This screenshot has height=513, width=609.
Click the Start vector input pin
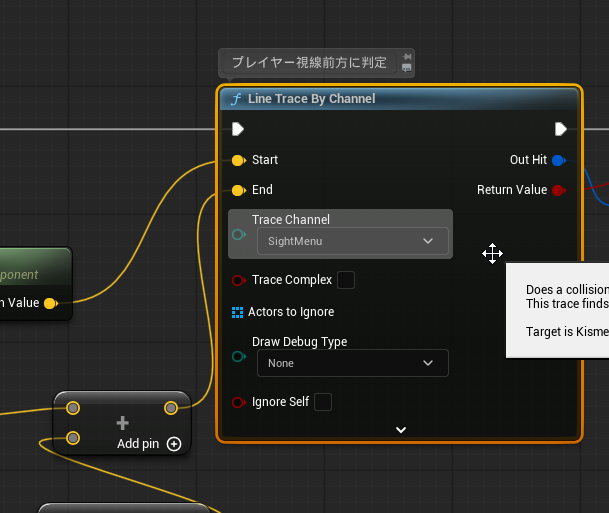[x=238, y=160]
